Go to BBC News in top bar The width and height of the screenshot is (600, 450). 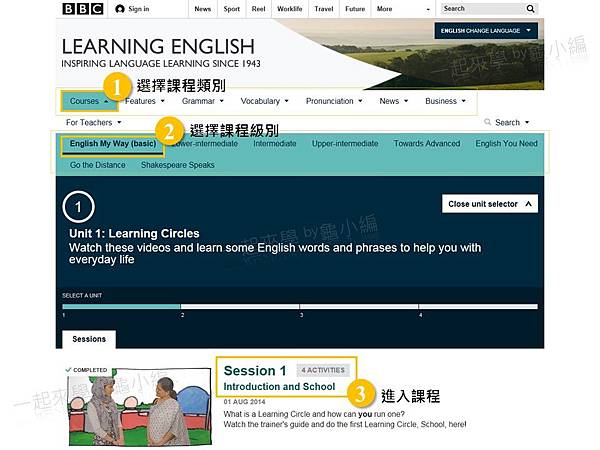(202, 9)
